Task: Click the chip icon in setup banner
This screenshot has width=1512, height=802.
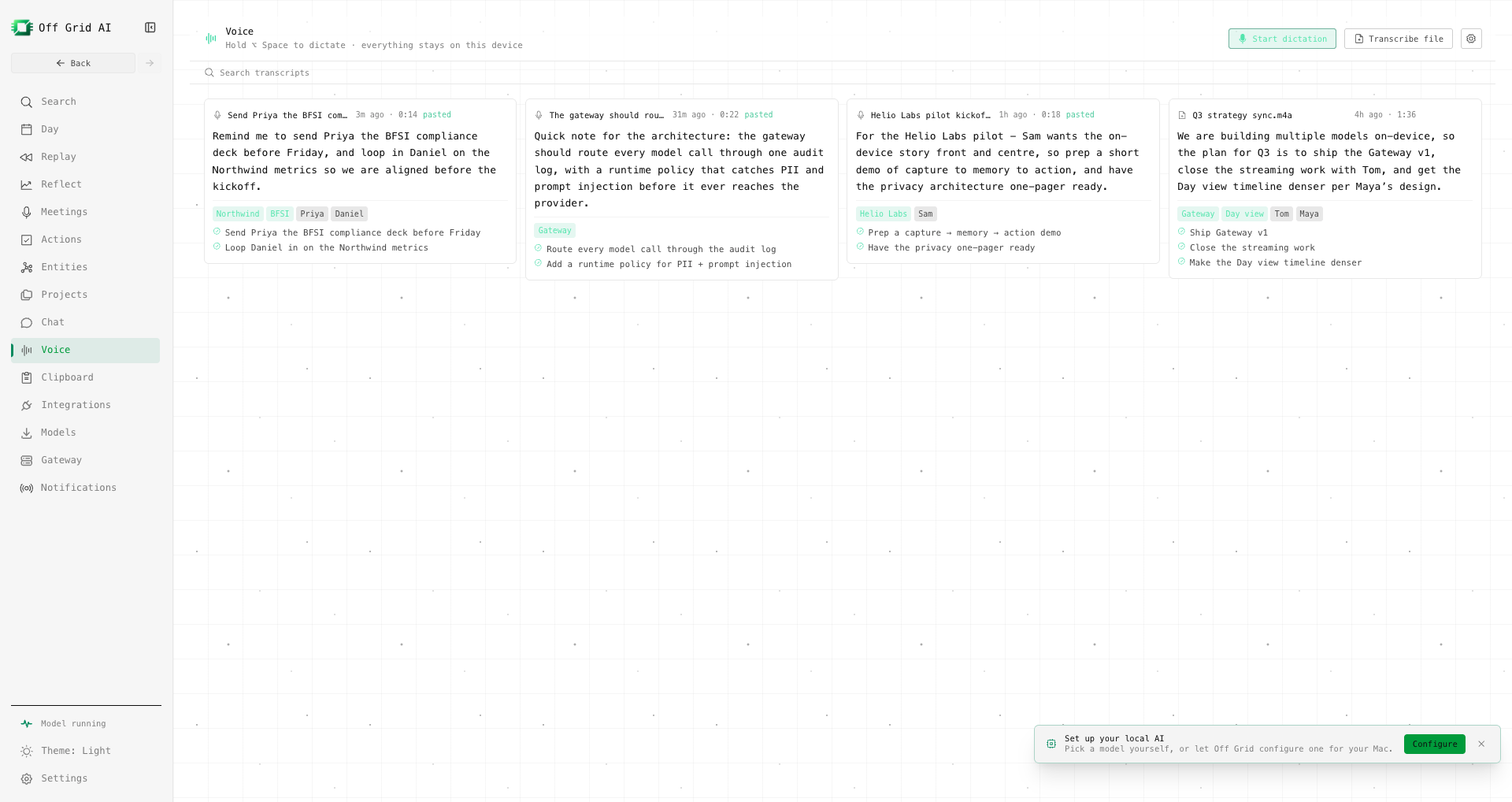Action: 1051,744
